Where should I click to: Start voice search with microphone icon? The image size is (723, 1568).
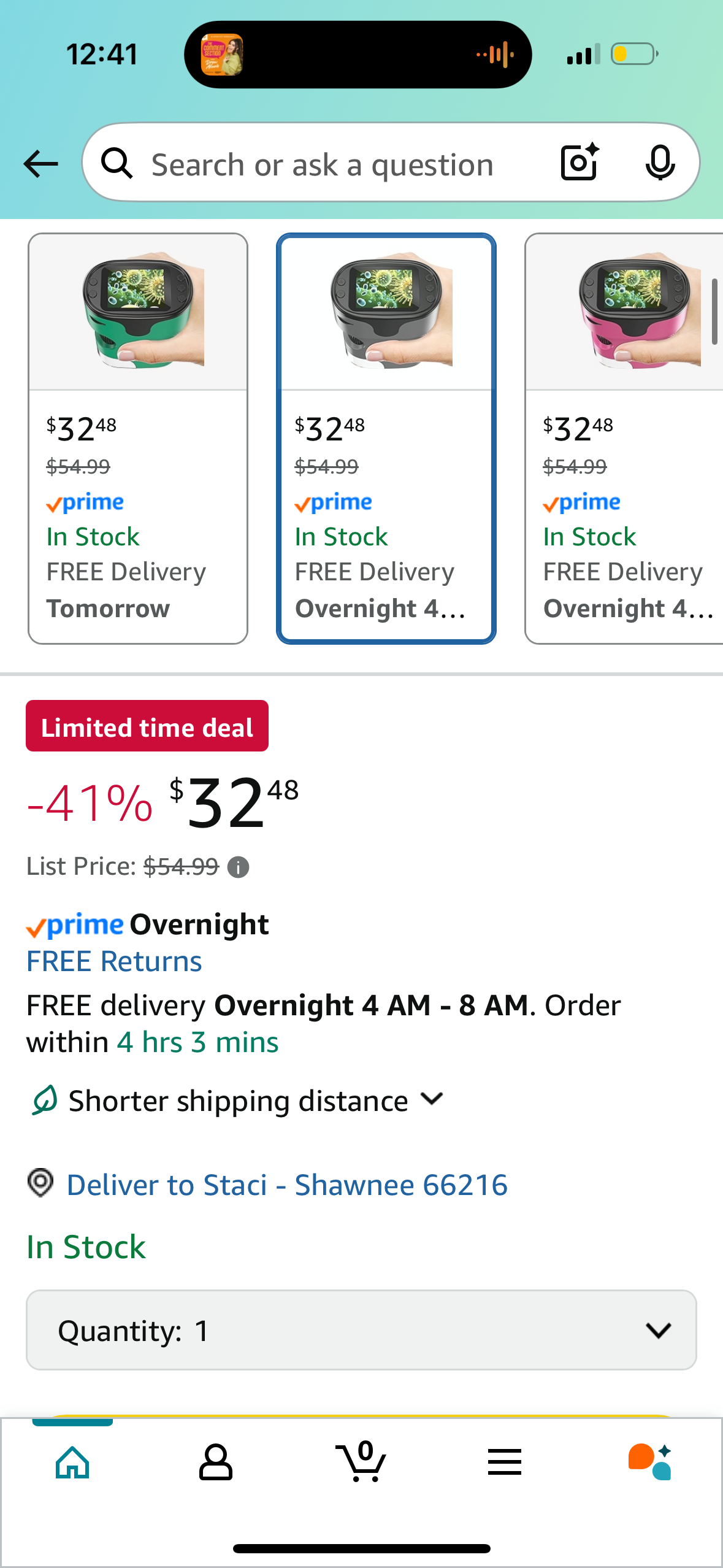660,163
